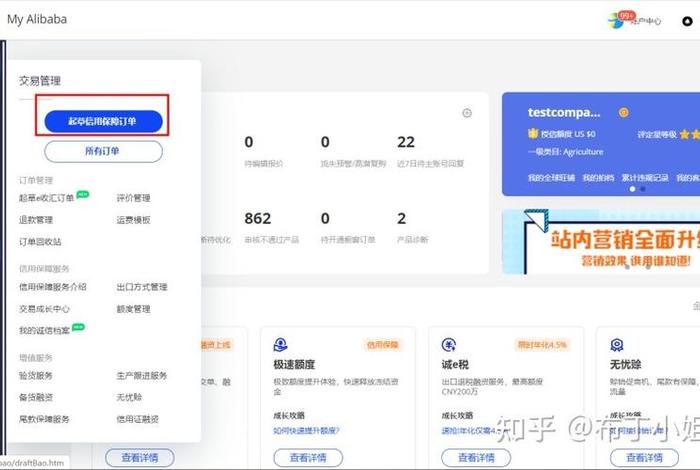The width and height of the screenshot is (700, 470).
Task: Select 额度管理 menu entry
Action: [133, 308]
